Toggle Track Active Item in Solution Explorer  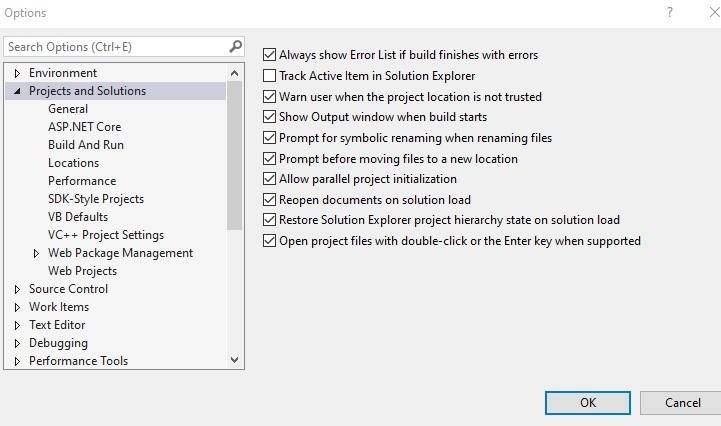269,76
